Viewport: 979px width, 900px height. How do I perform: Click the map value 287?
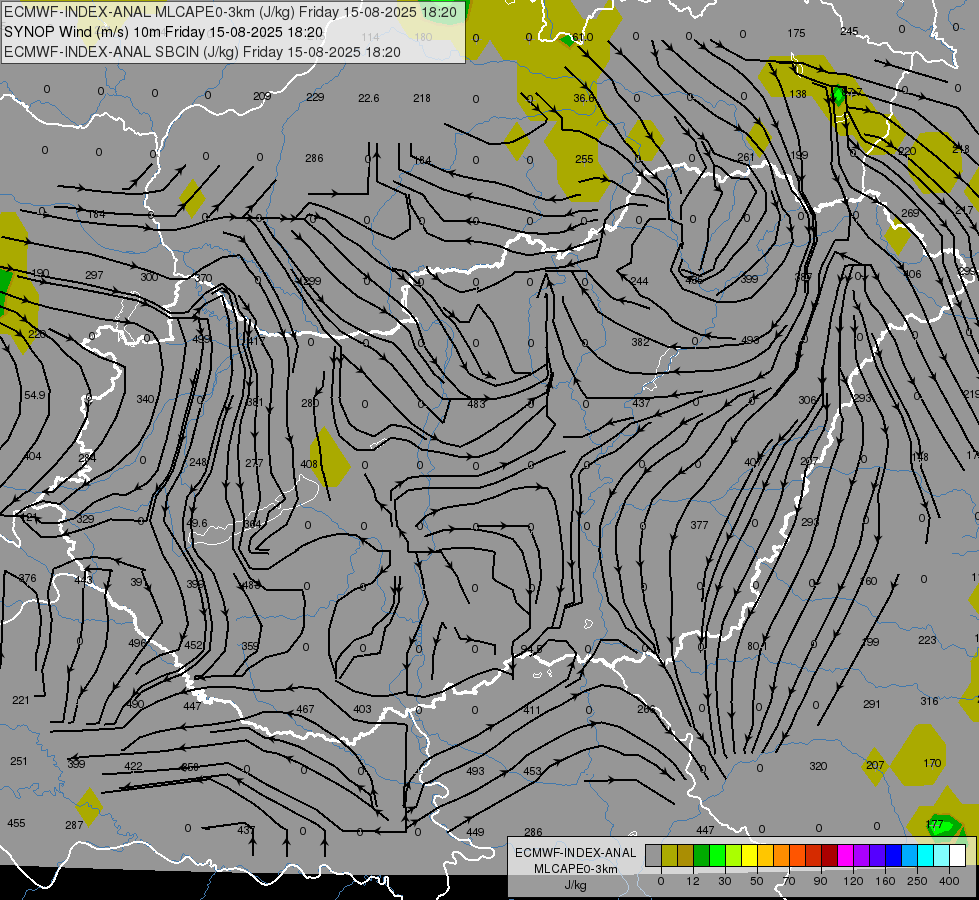coord(74,825)
